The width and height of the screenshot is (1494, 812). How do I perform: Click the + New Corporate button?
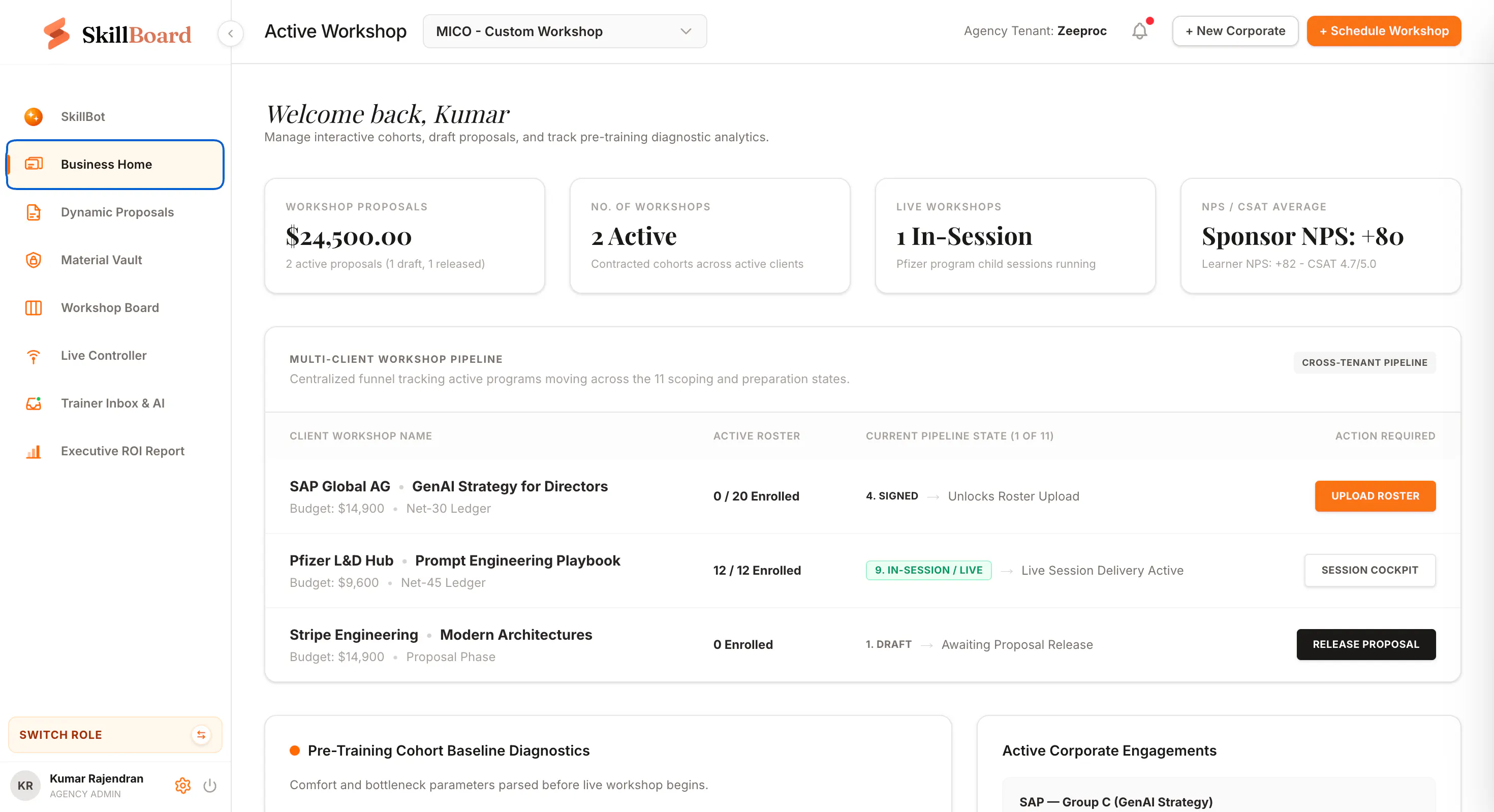tap(1235, 30)
